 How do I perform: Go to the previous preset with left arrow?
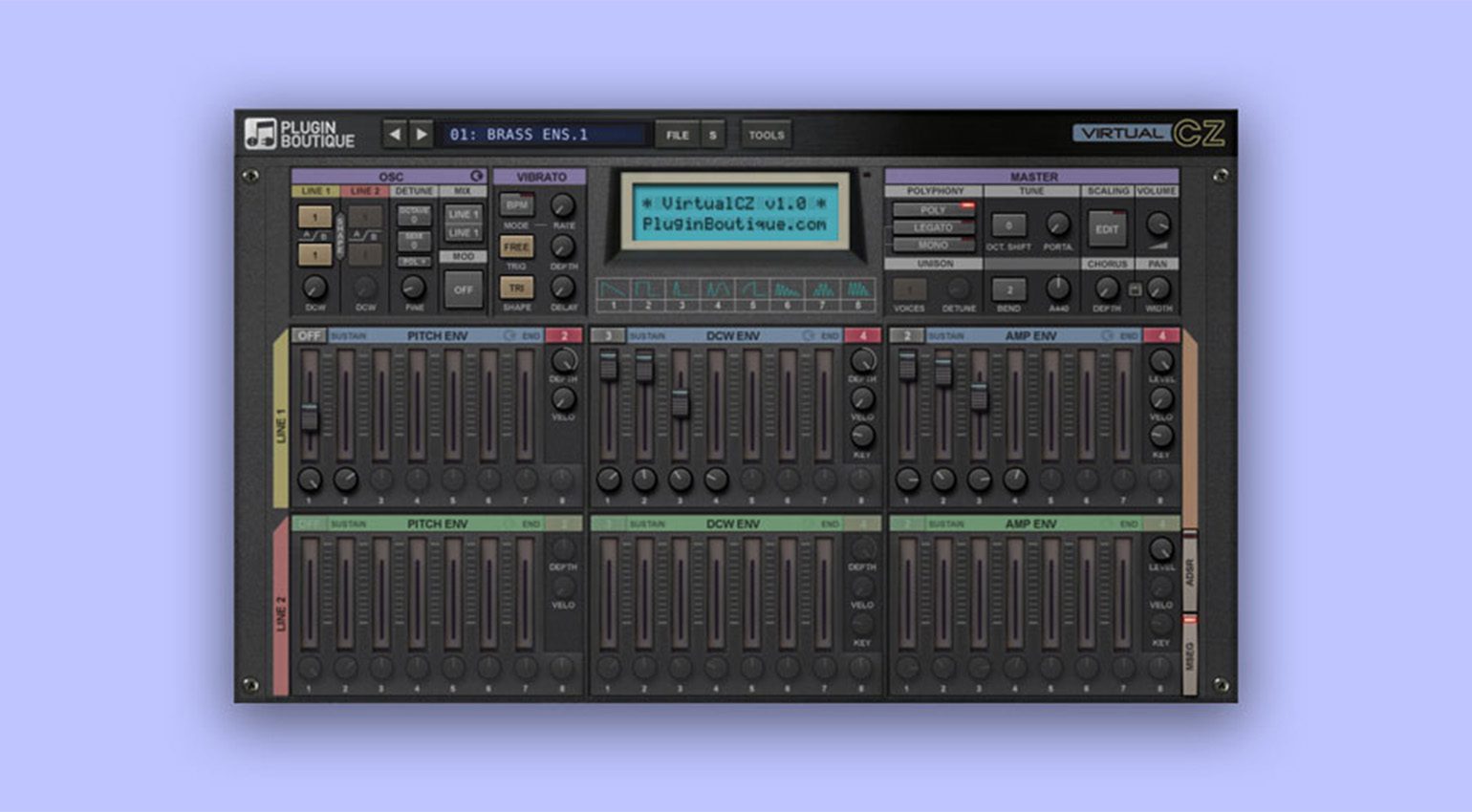point(395,134)
